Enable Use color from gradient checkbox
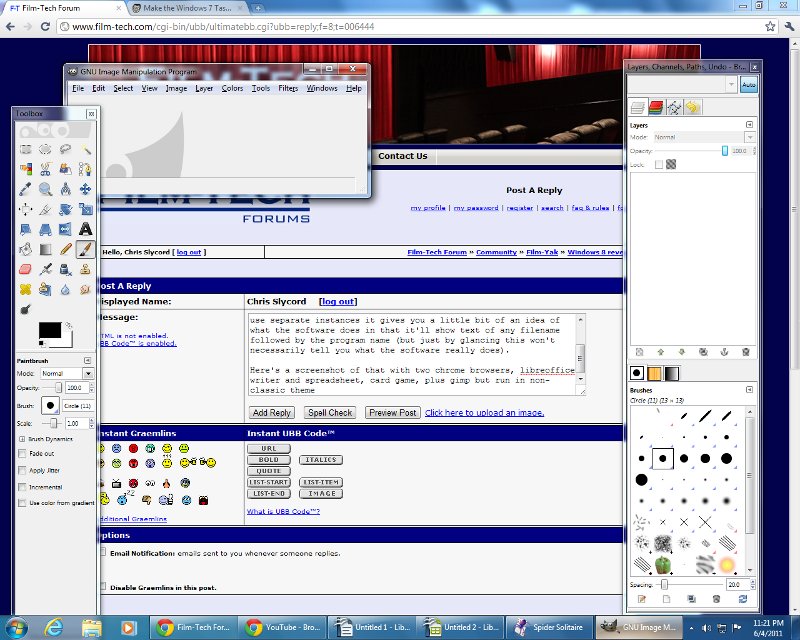This screenshot has width=800, height=640. tap(22, 503)
